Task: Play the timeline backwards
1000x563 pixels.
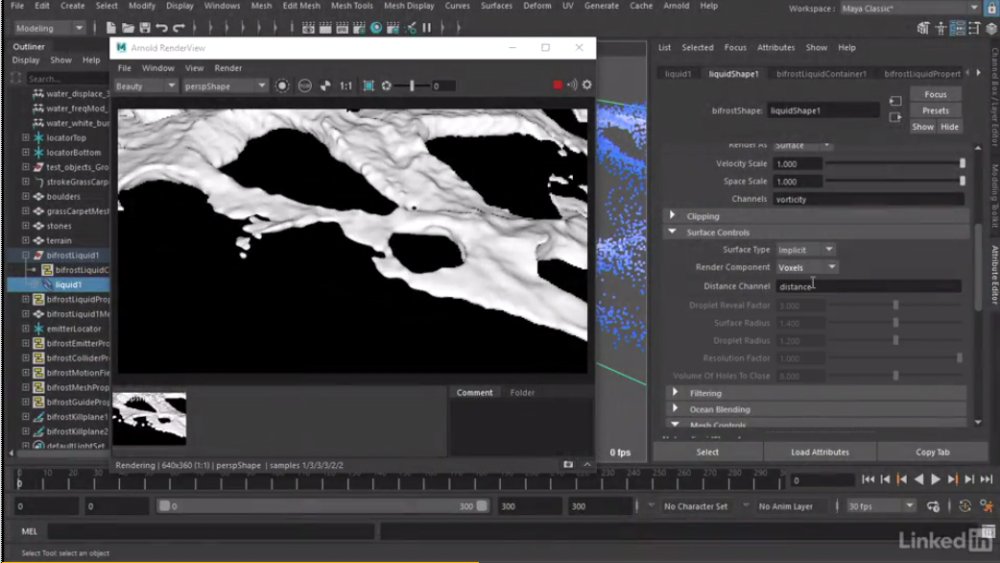Action: pyautogui.click(x=919, y=479)
